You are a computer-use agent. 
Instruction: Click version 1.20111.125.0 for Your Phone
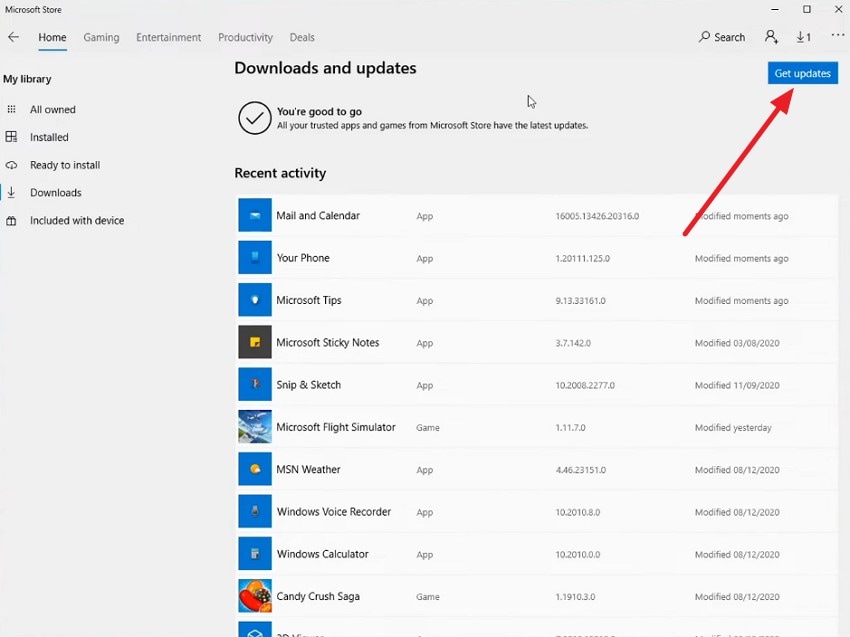(x=582, y=259)
